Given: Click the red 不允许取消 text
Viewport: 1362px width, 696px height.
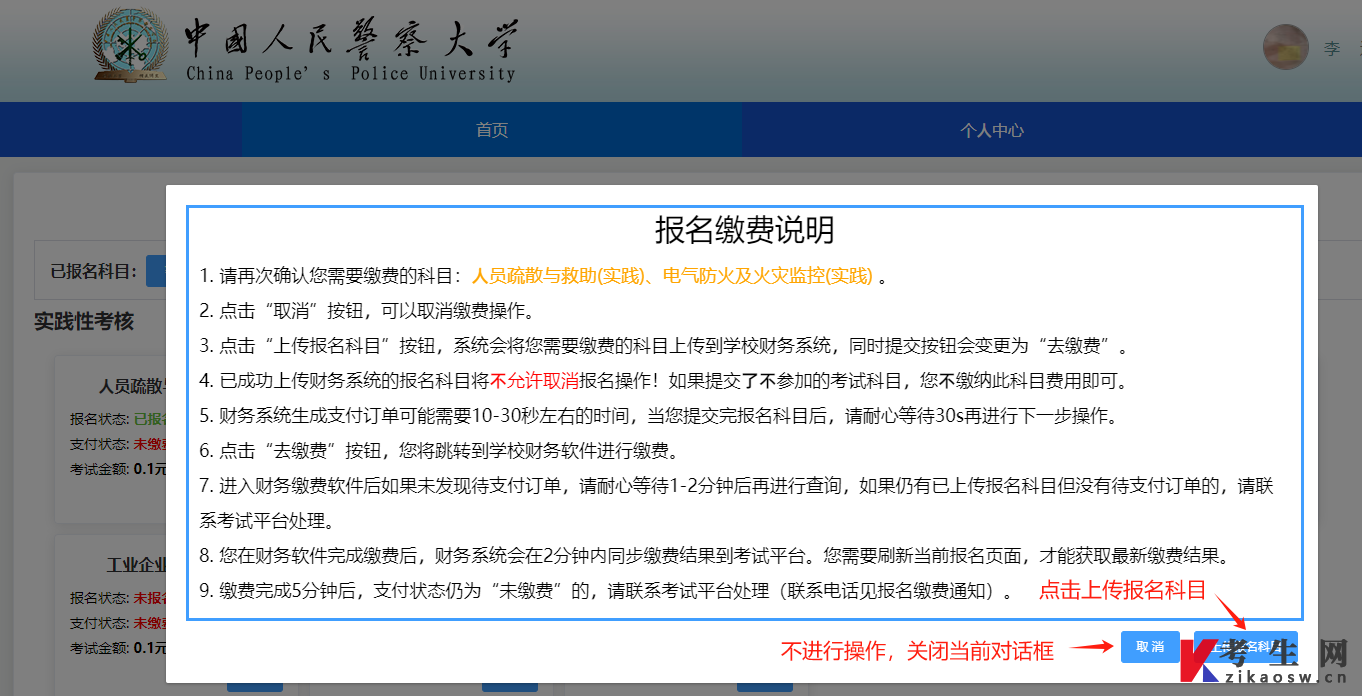Looking at the screenshot, I should click(535, 381).
